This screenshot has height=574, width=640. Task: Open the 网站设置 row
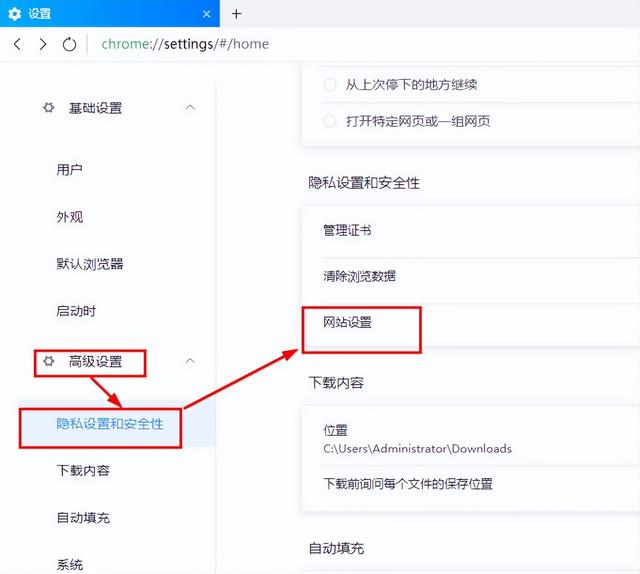click(x=471, y=323)
